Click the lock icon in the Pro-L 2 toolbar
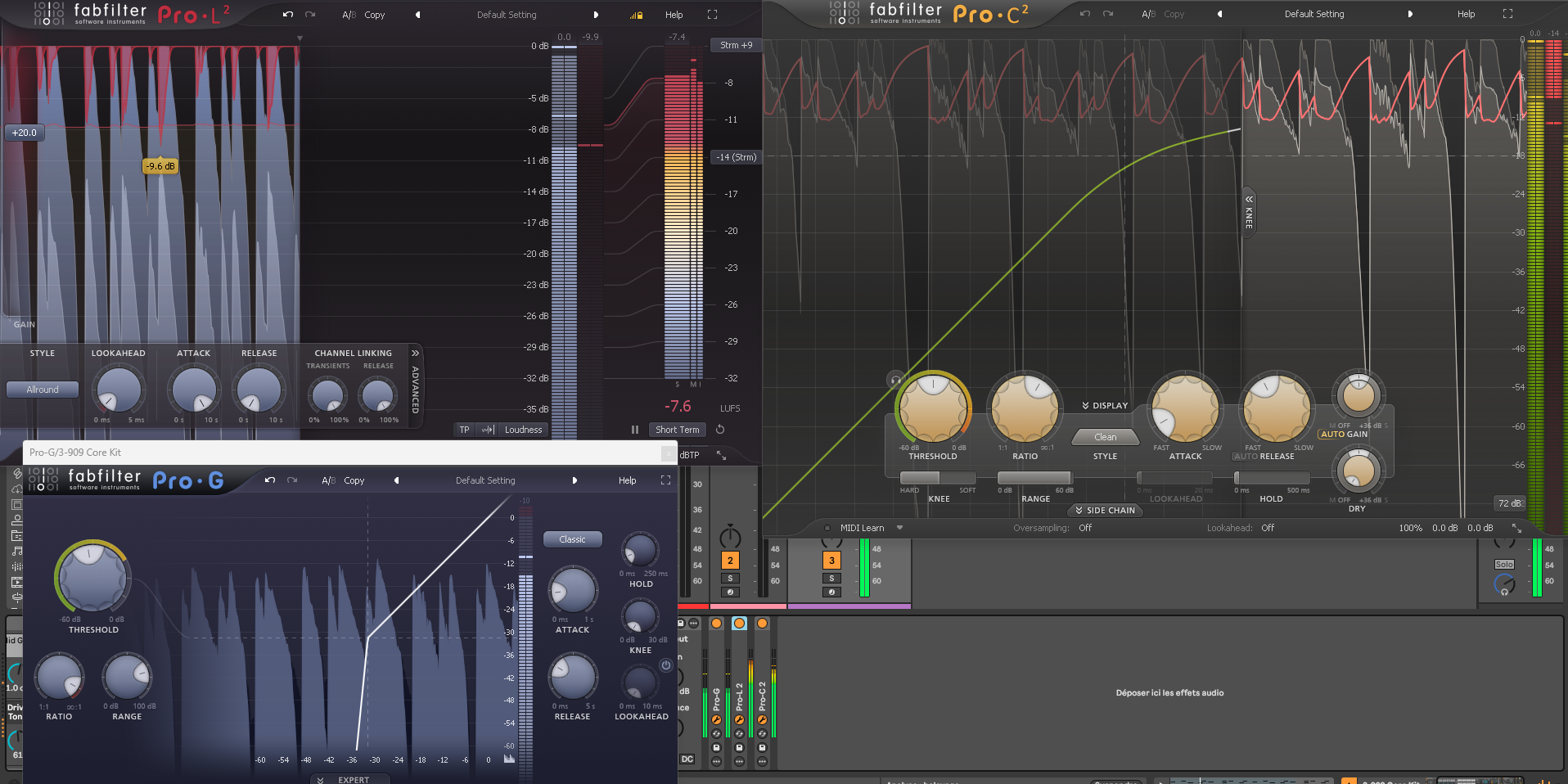 639,15
